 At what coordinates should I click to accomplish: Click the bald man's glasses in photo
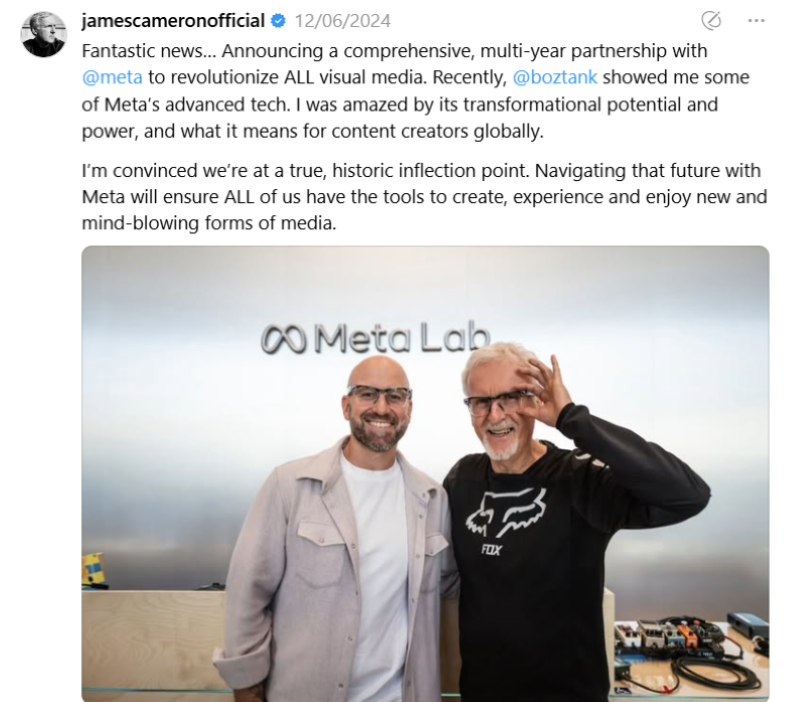click(x=379, y=395)
